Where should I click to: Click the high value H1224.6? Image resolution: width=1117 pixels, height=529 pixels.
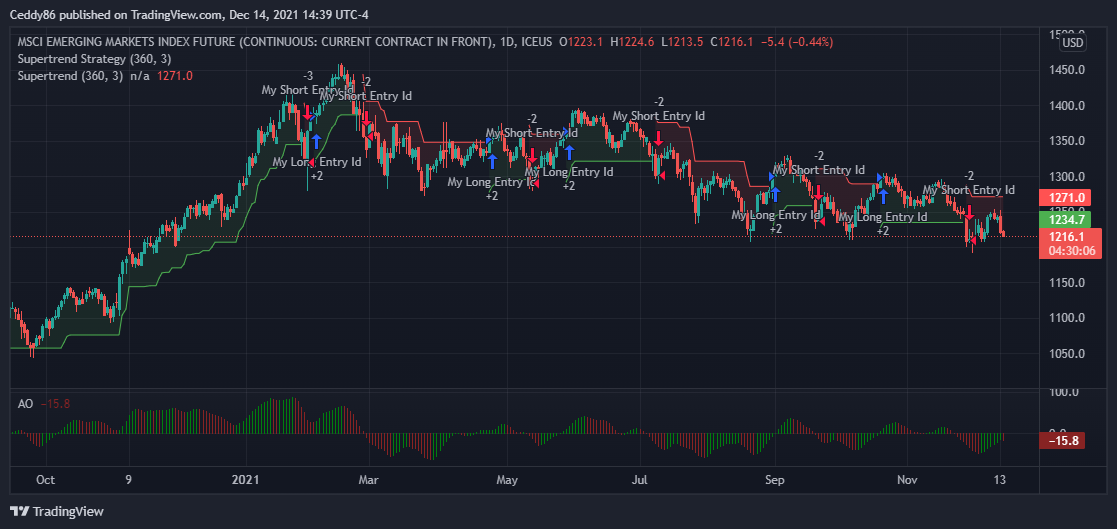click(x=632, y=43)
